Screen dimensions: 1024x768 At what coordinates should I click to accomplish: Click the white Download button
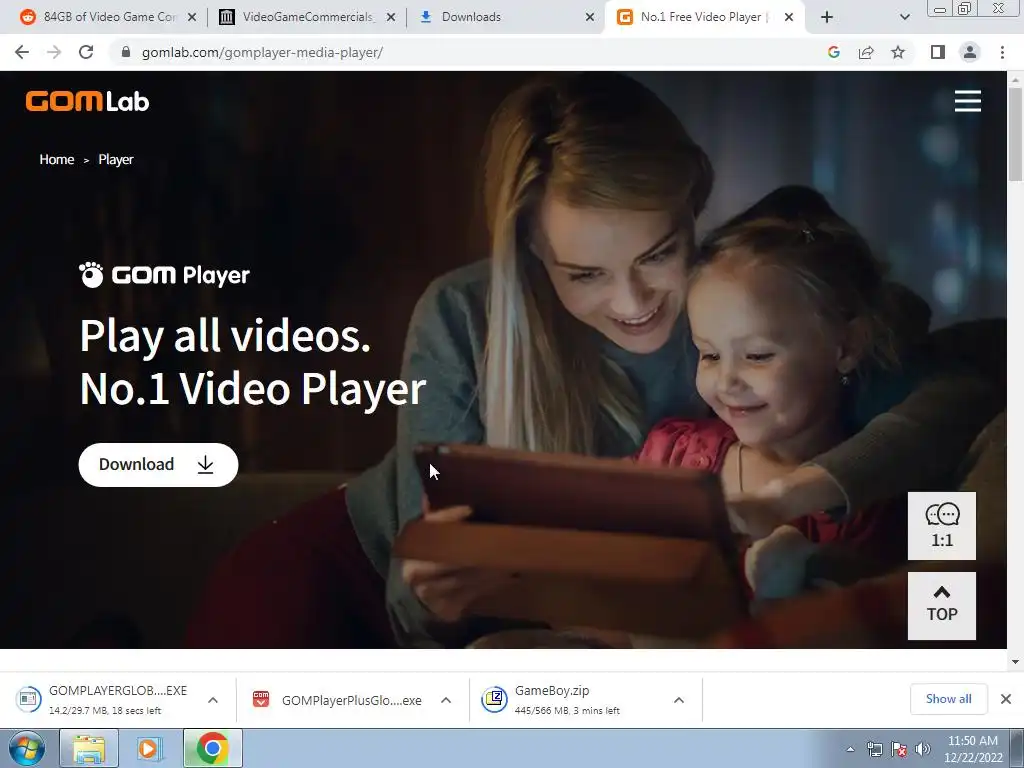(158, 464)
